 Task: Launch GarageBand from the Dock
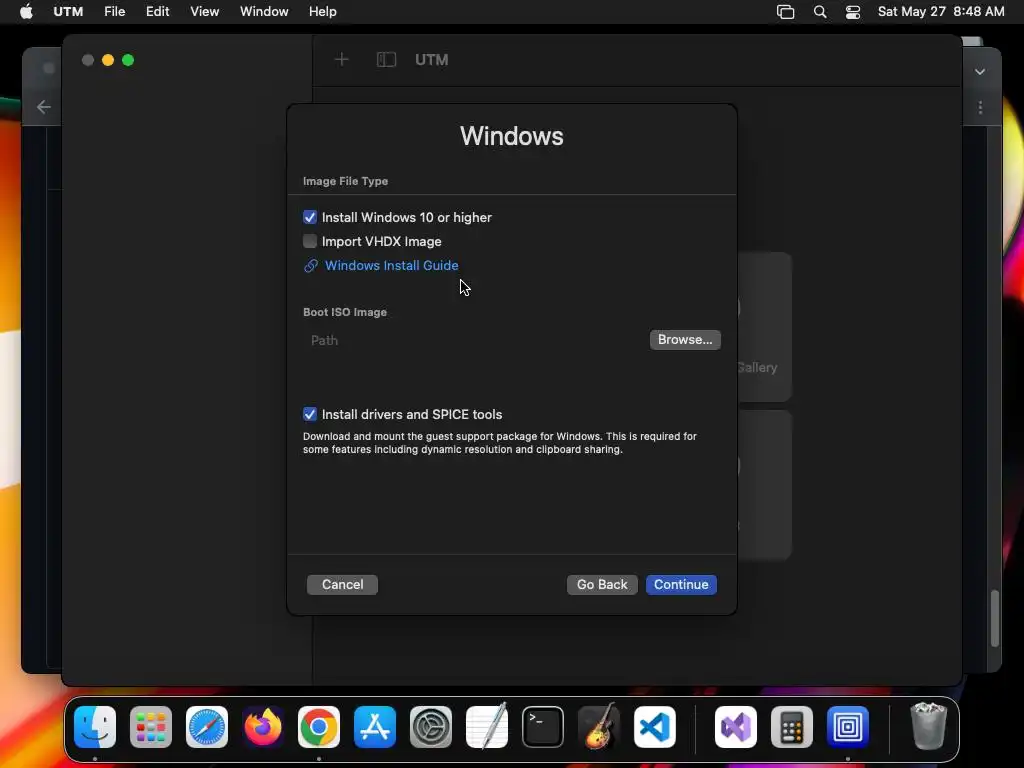click(599, 727)
